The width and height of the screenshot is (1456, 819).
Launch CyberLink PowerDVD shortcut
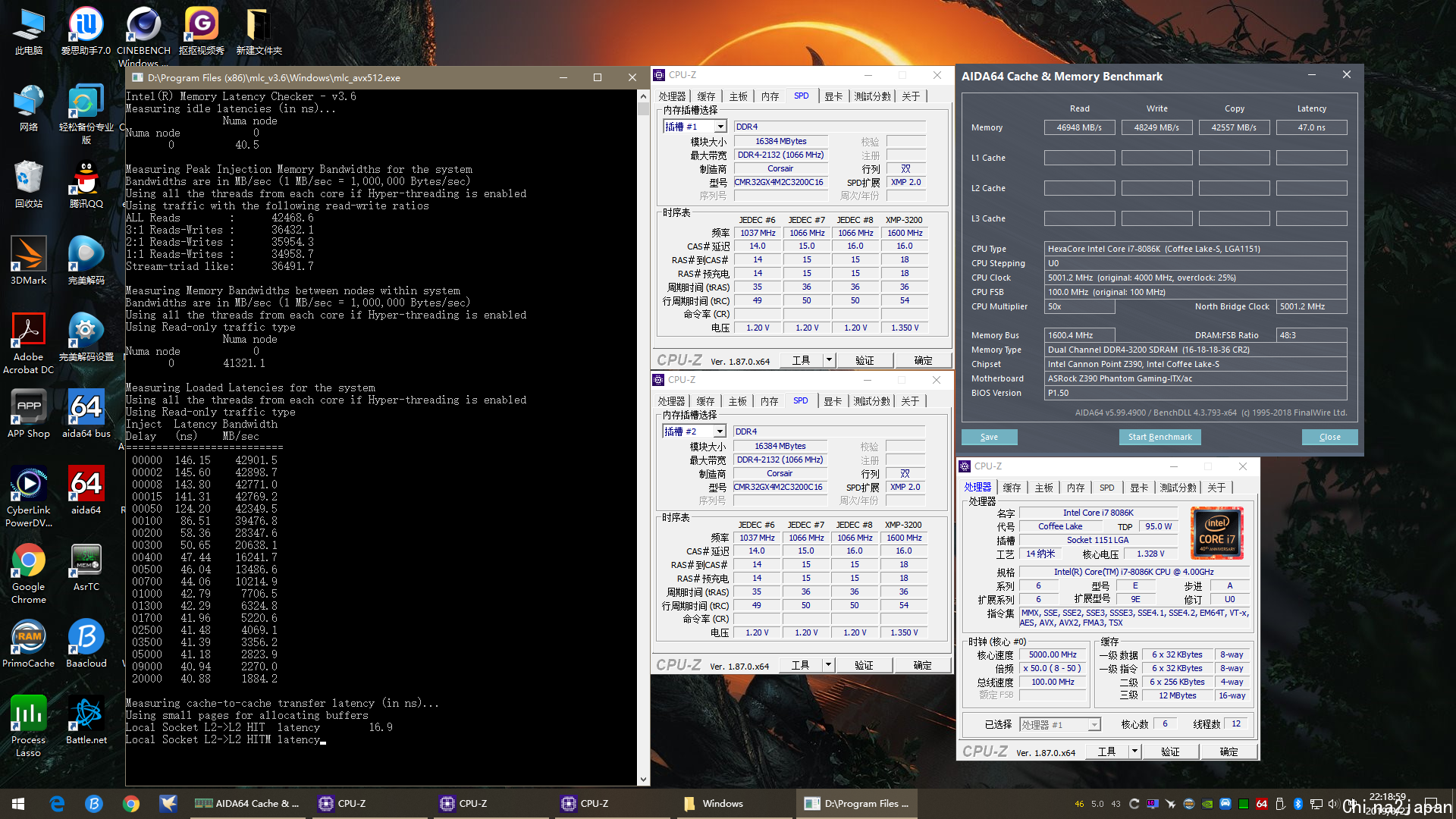click(29, 497)
